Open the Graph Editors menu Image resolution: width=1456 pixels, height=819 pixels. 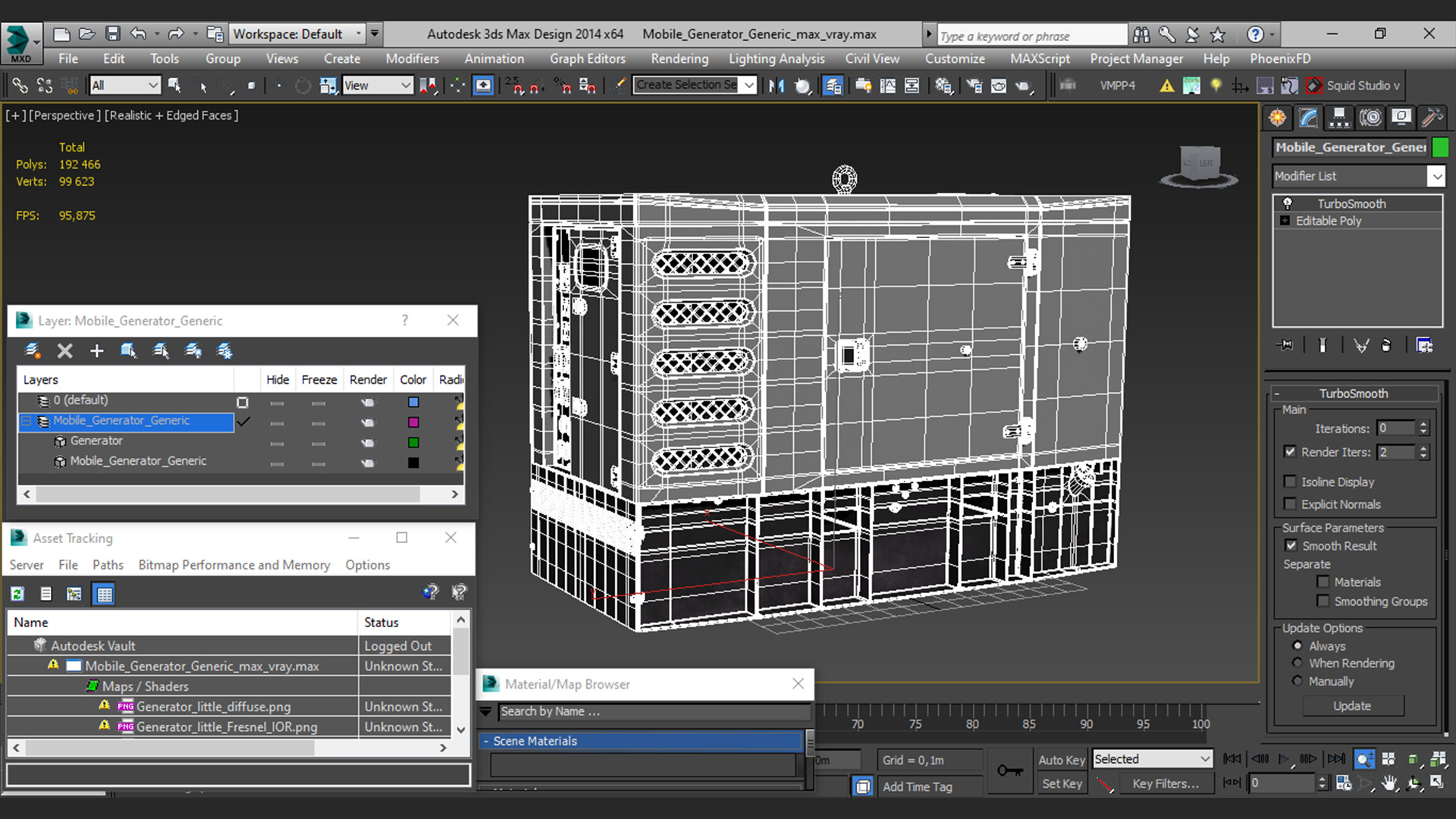click(x=588, y=58)
